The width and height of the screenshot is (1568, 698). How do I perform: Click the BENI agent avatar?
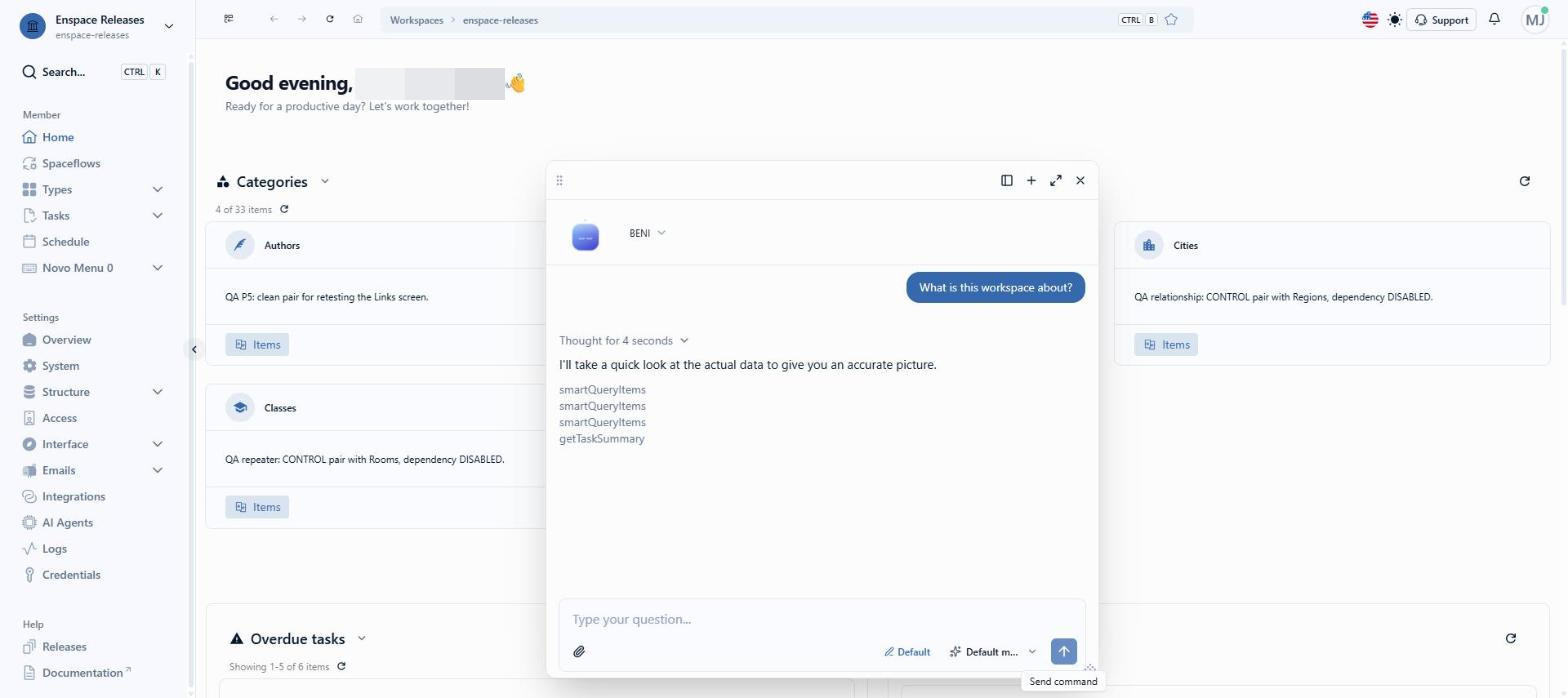coord(585,237)
